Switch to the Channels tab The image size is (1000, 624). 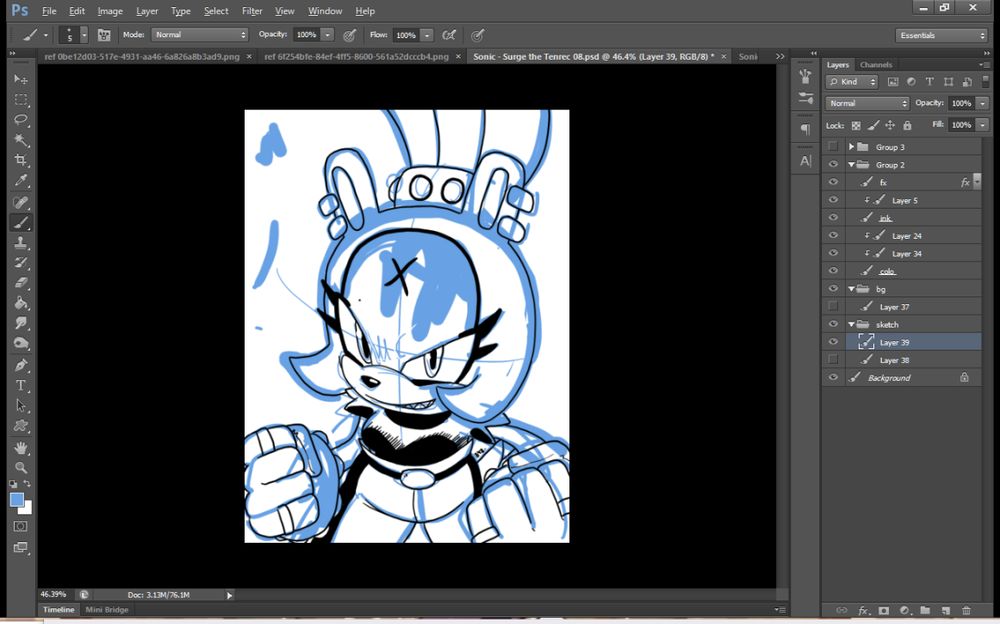point(876,64)
